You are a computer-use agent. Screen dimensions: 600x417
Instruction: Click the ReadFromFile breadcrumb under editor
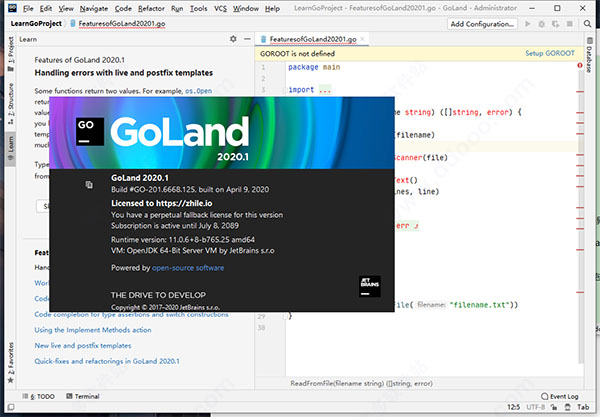tap(361, 383)
